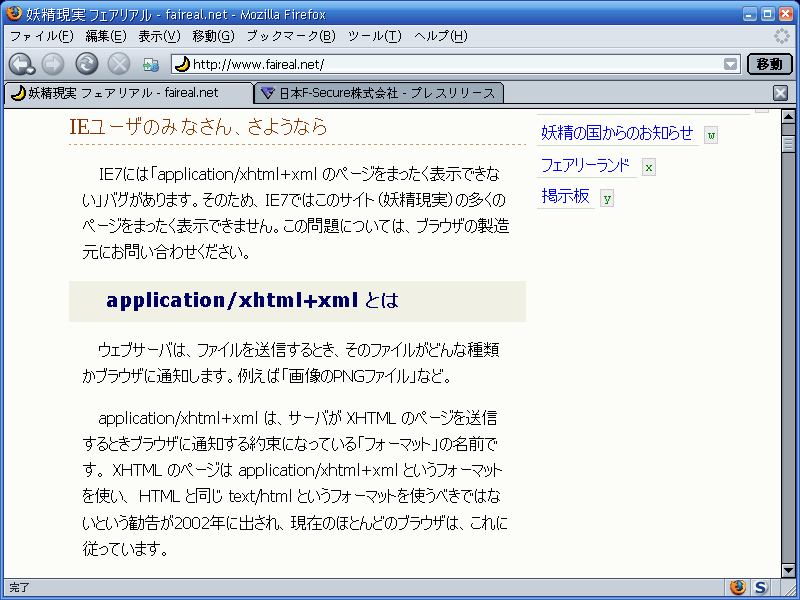Click the 完了 status bar text

tap(19, 588)
